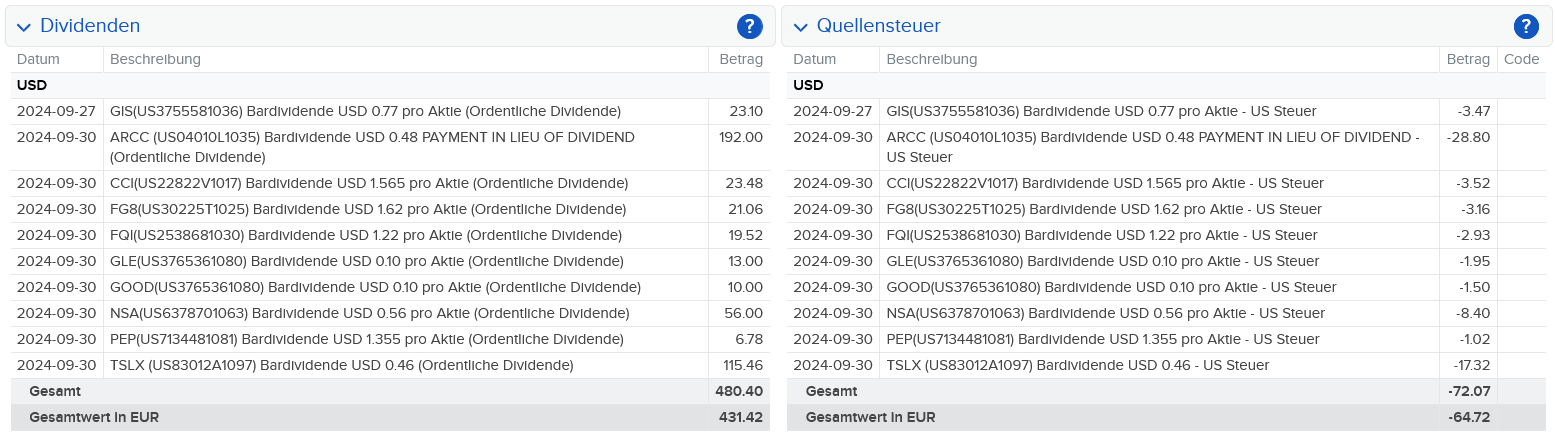Viewport: 1555px width, 435px height.
Task: Select Datum column header in Dividenden table
Action: tap(38, 59)
